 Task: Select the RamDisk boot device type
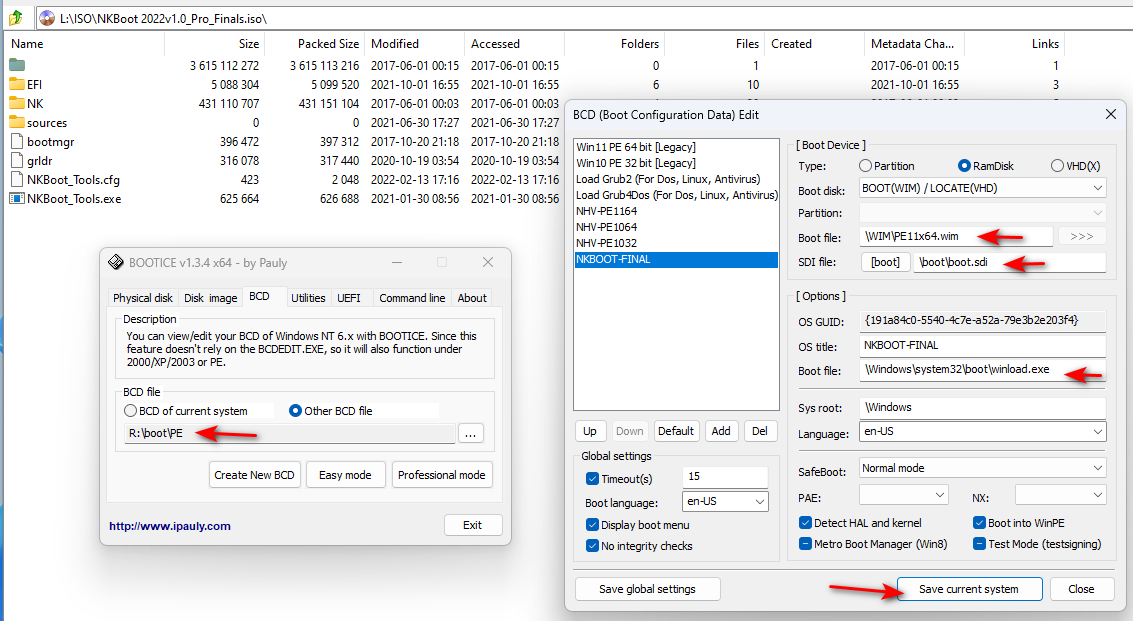point(964,166)
